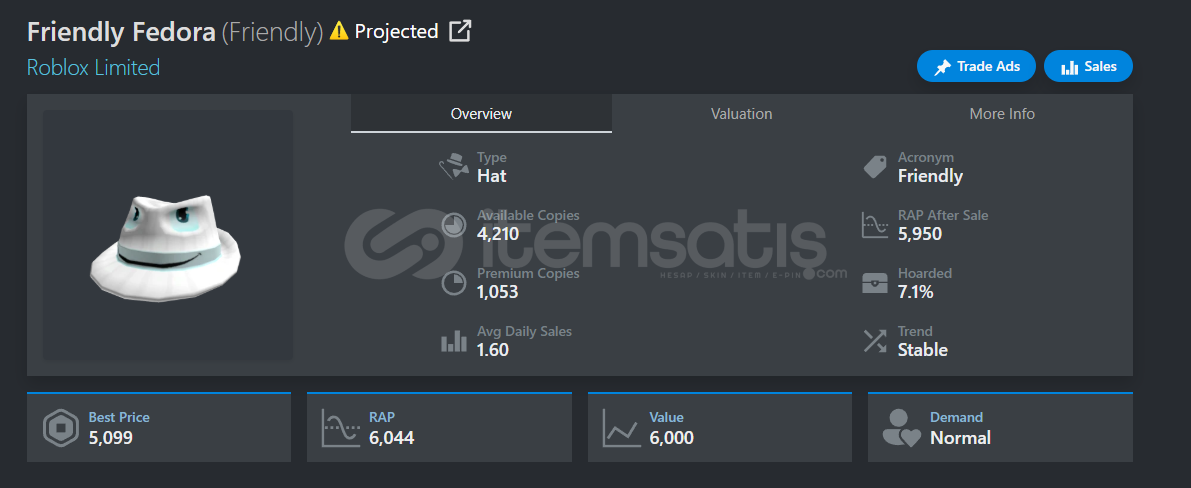Open the Trade Ads button
This screenshot has width=1191, height=488.
[x=976, y=67]
